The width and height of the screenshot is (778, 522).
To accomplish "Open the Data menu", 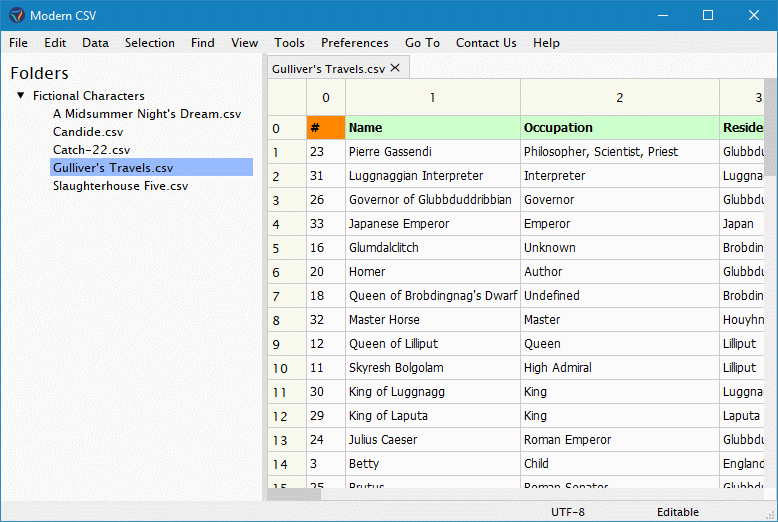I will (x=95, y=43).
